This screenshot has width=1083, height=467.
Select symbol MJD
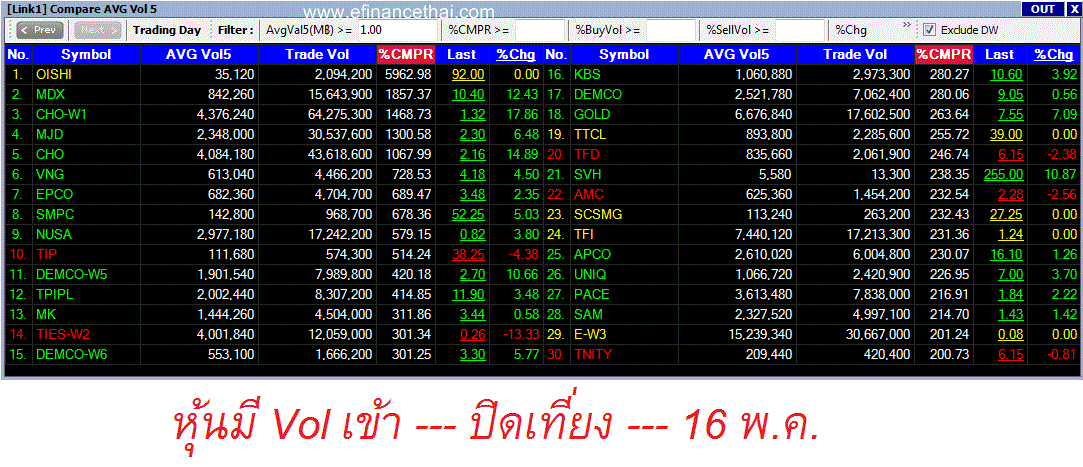49,135
